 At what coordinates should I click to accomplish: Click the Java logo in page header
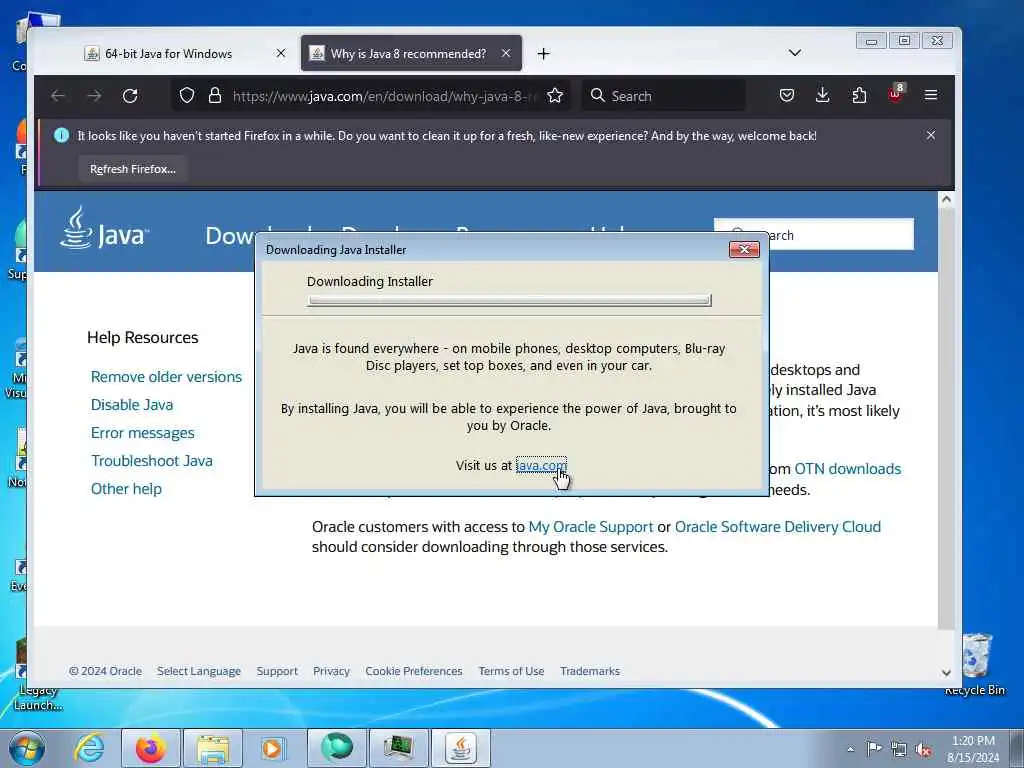click(x=104, y=229)
